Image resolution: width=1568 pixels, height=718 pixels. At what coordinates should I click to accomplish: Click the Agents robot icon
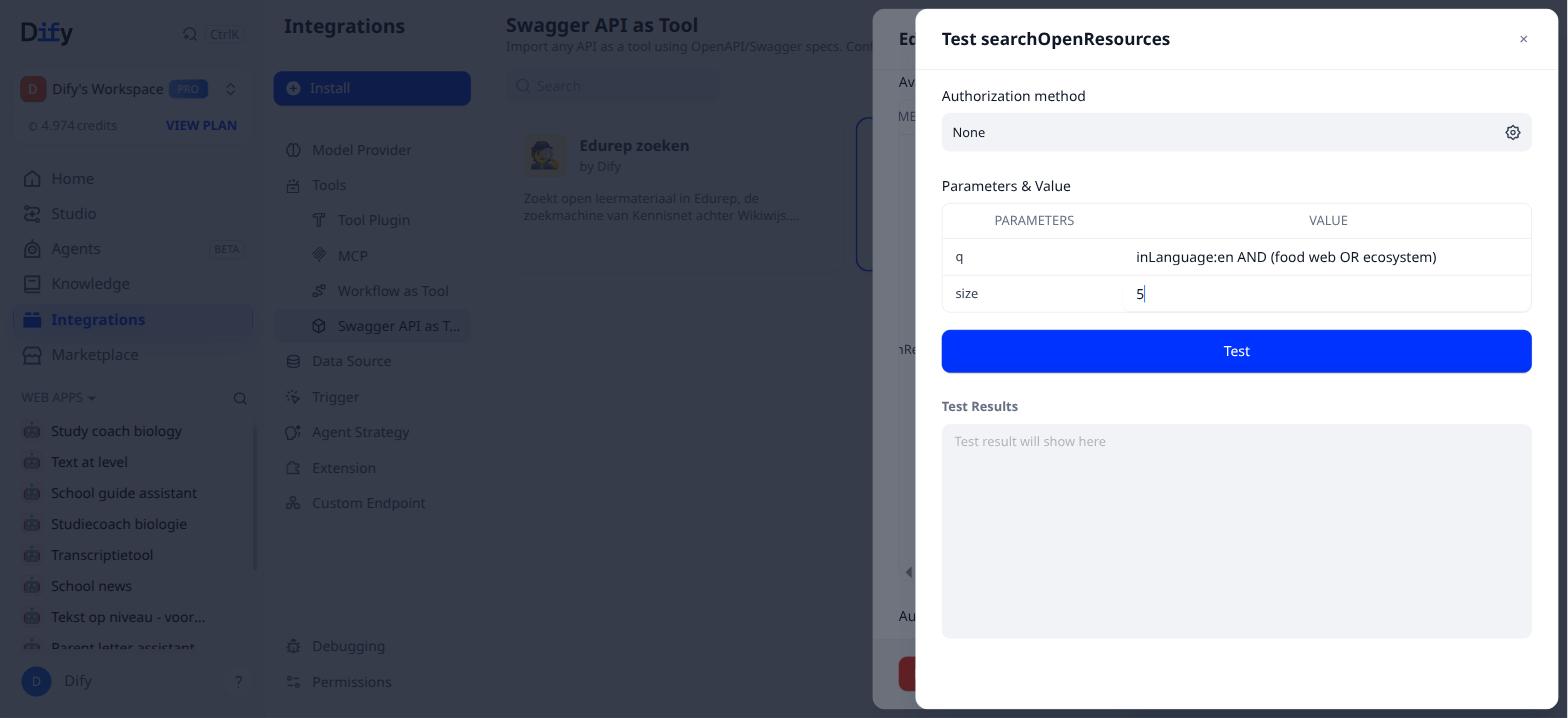point(32,249)
